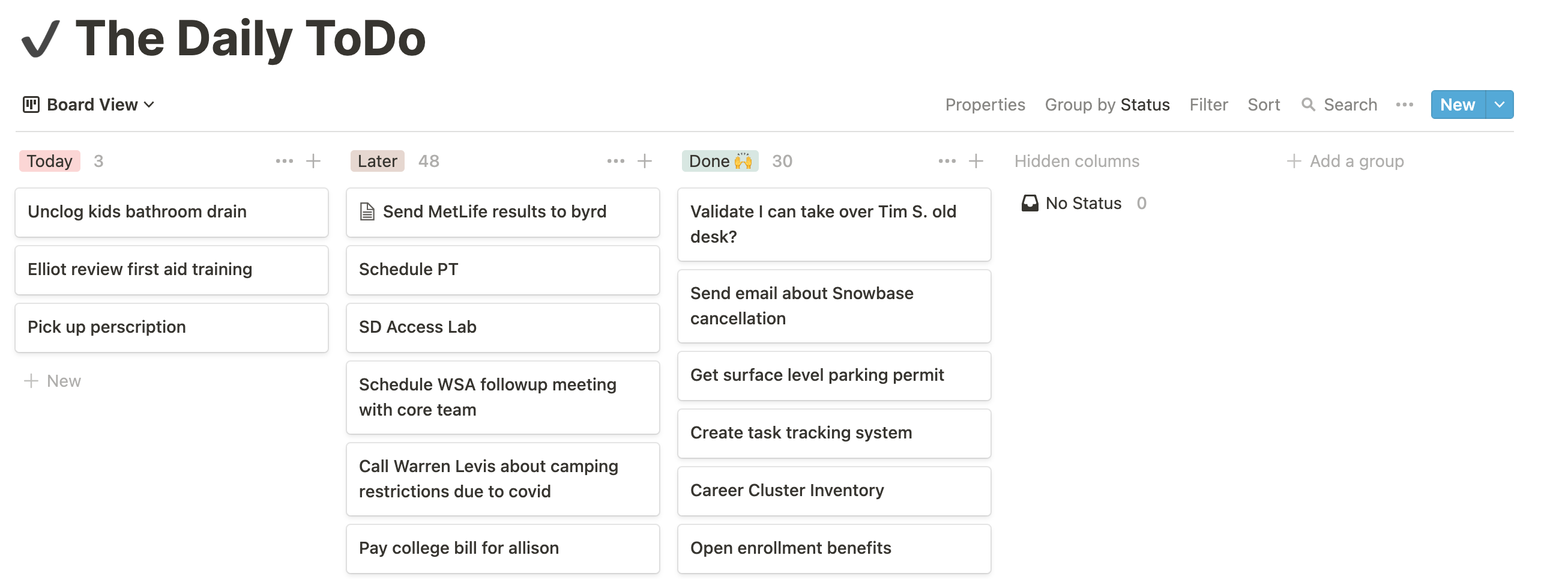Viewport: 1568px width, 579px height.
Task: Open the Group by Status dropdown
Action: (x=1107, y=104)
